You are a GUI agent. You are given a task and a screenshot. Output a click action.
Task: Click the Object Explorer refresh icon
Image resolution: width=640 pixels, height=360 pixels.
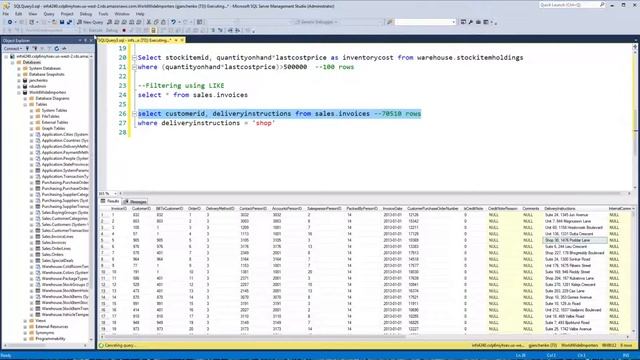tap(57, 49)
